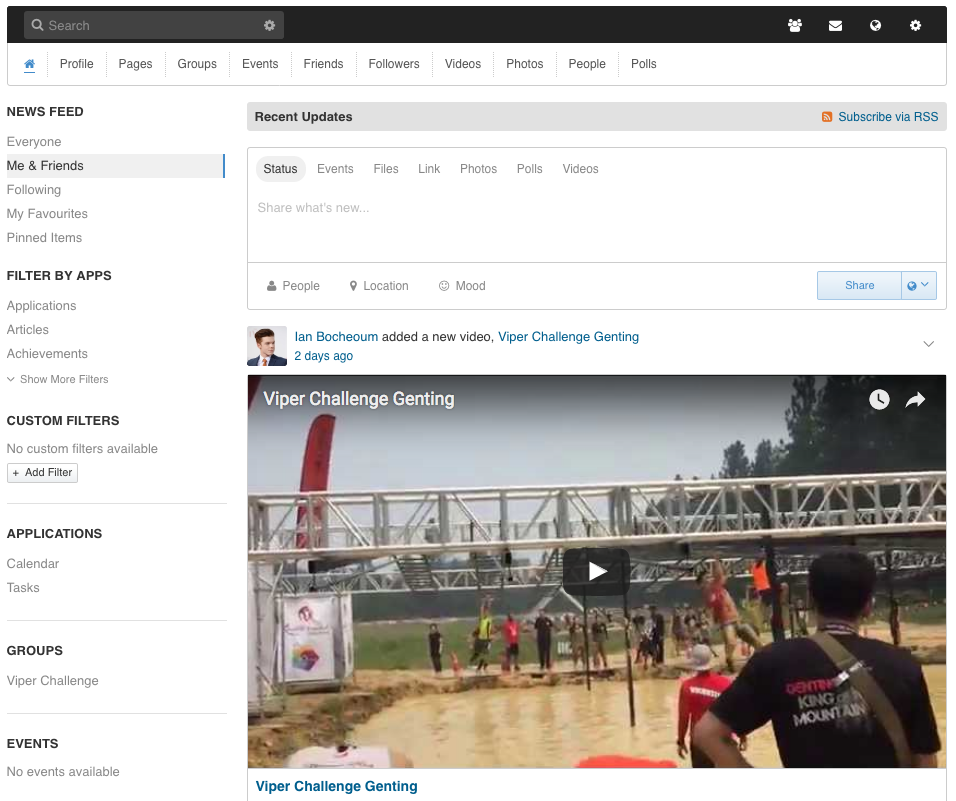The height and width of the screenshot is (801, 956).
Task: Click Subscribe via RSS
Action: 888,116
